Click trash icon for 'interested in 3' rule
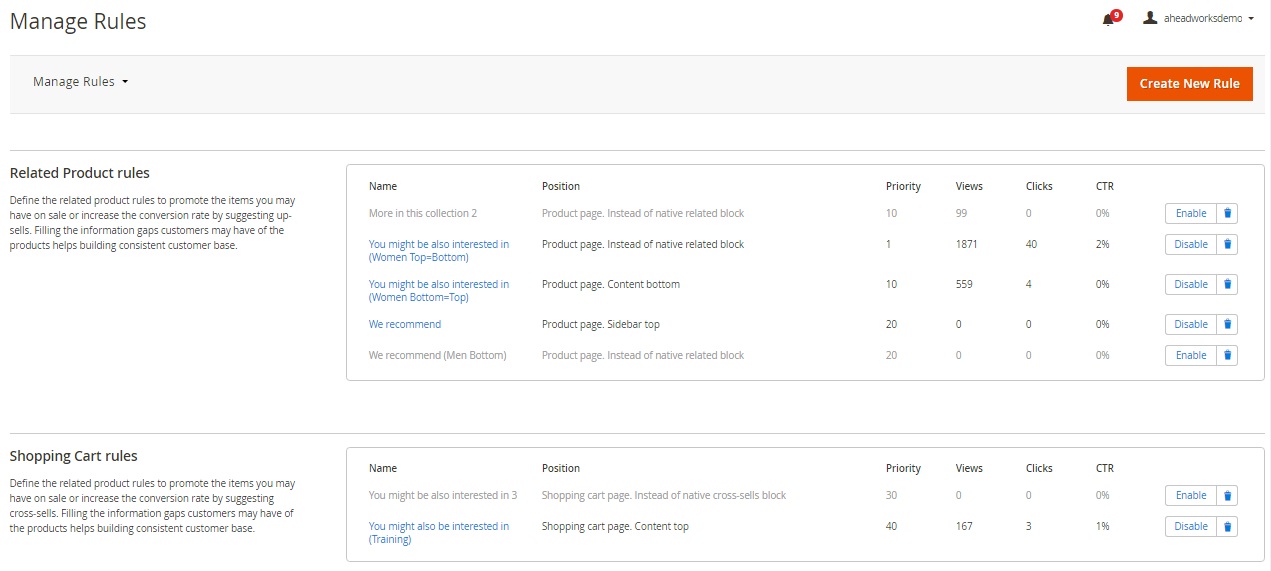The image size is (1271, 571). (1227, 495)
